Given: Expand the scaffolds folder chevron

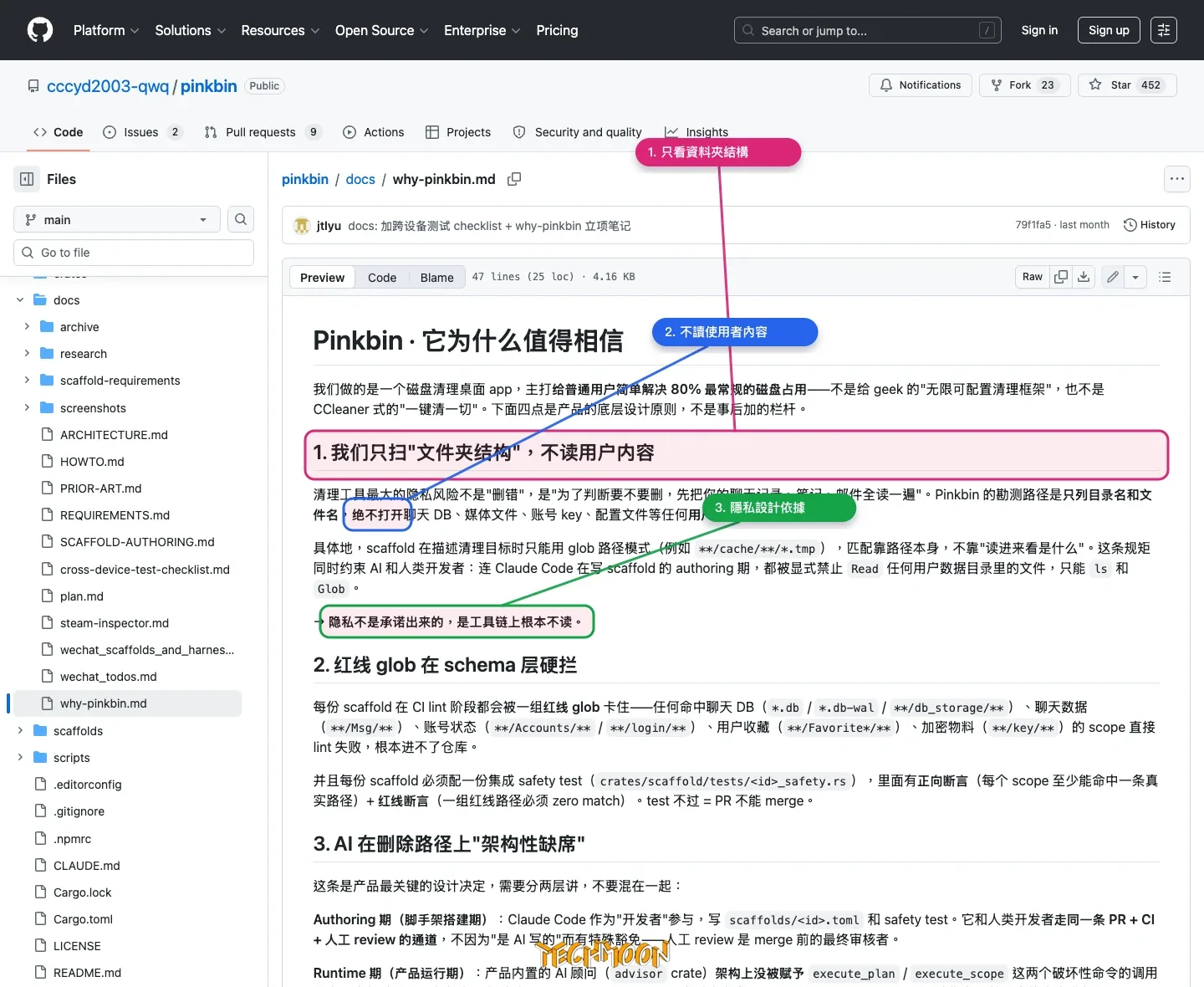Looking at the screenshot, I should click(20, 731).
